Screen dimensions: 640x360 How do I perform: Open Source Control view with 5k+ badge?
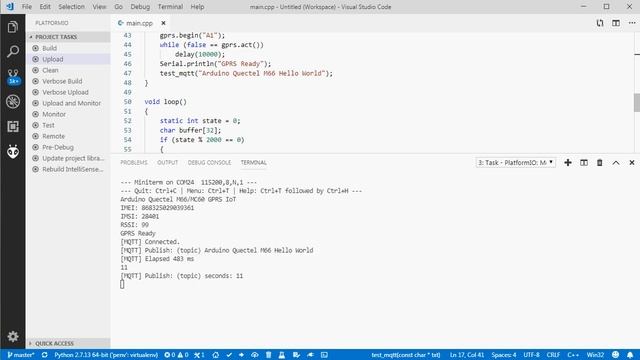pyautogui.click(x=13, y=76)
